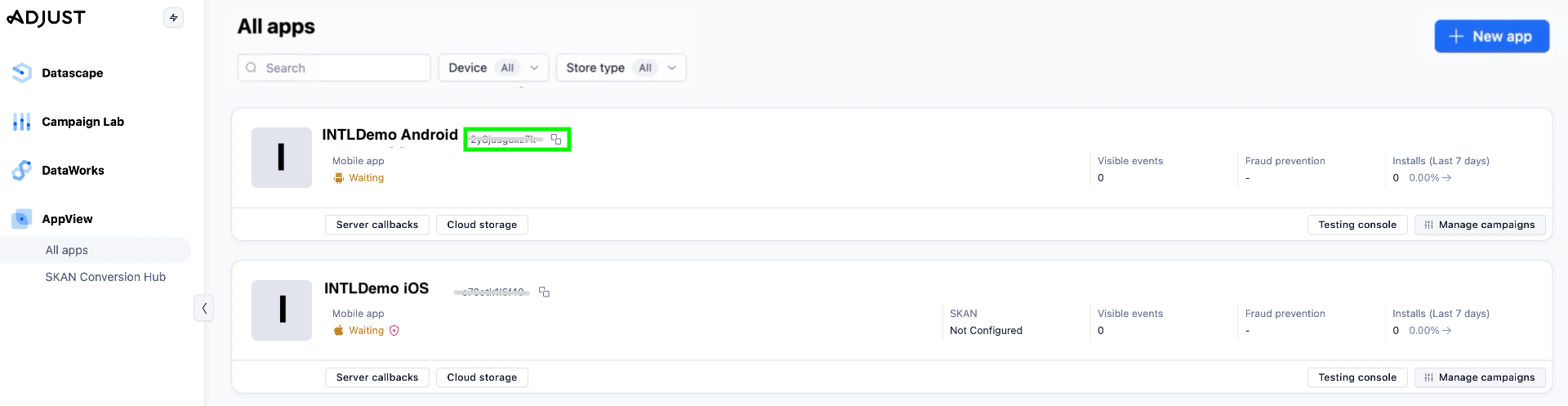1568x406 pixels.
Task: Expand the Store type filter
Action: 621,68
